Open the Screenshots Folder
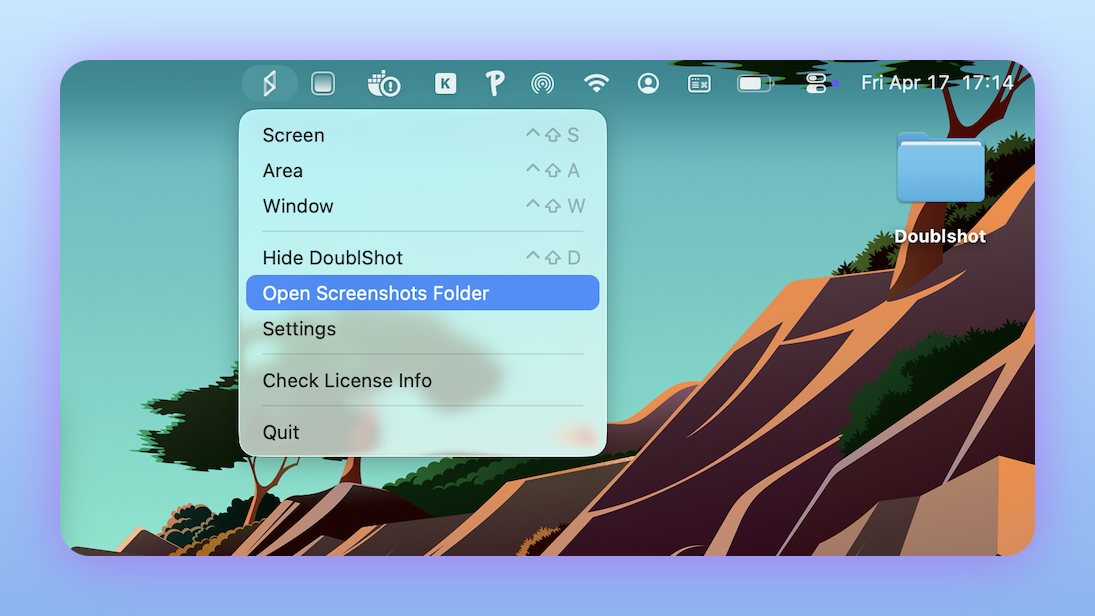 (x=374, y=292)
